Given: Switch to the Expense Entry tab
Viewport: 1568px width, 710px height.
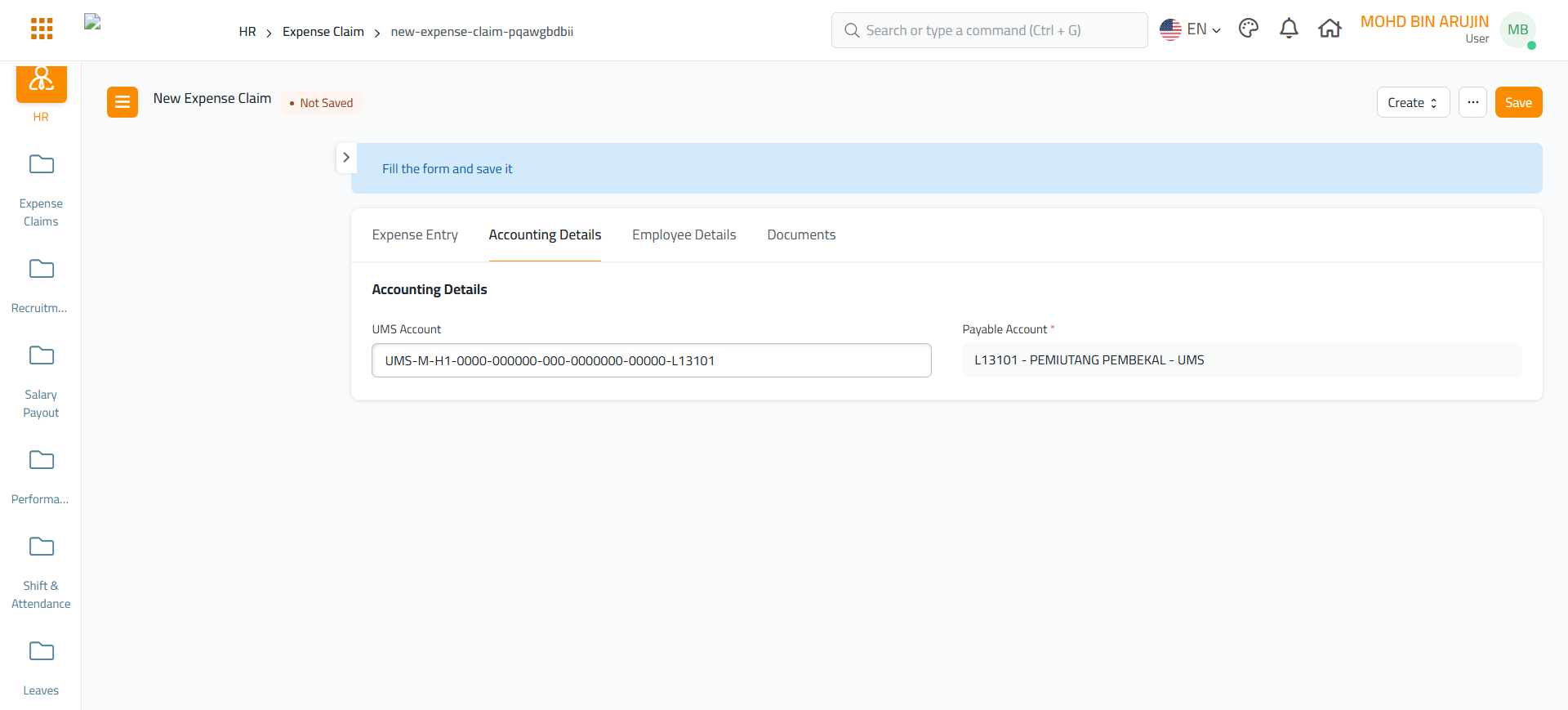Looking at the screenshot, I should [x=415, y=235].
